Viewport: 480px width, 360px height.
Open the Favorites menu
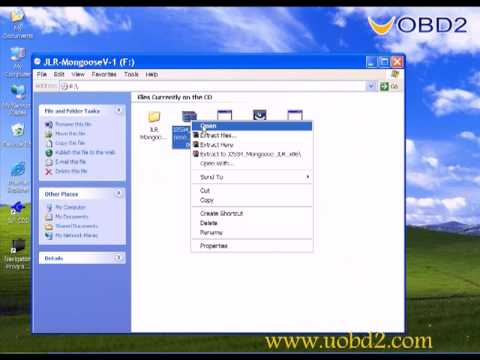tap(104, 74)
